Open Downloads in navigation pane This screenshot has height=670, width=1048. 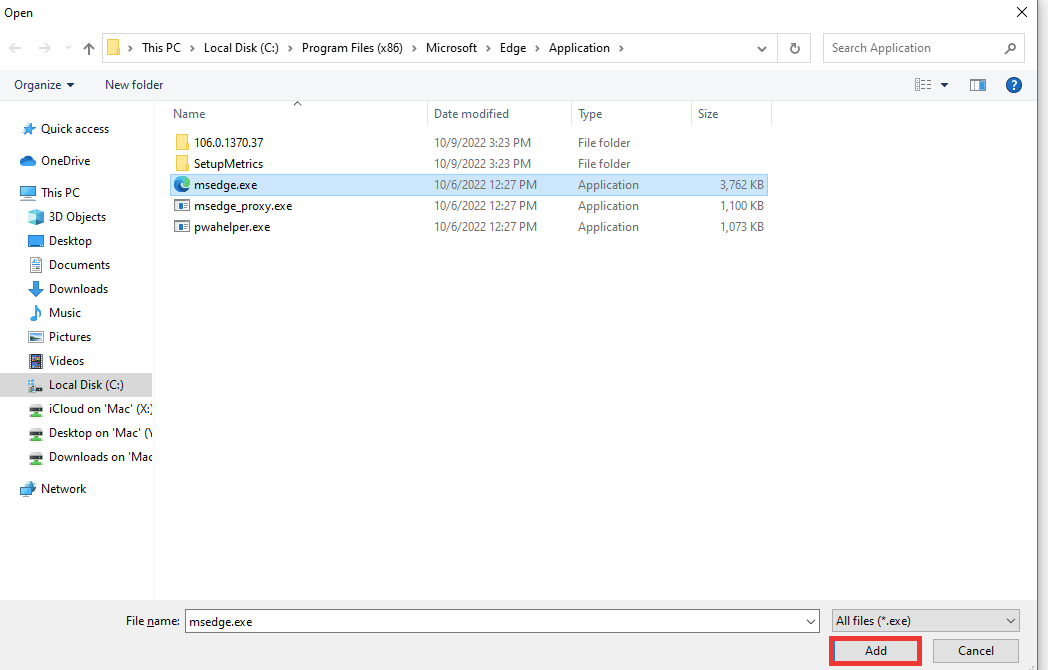78,289
